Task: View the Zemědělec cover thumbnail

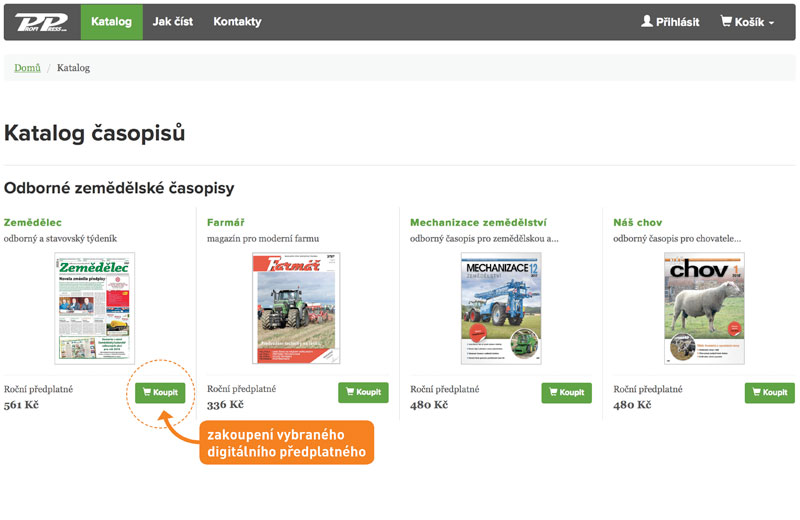Action: (x=94, y=307)
